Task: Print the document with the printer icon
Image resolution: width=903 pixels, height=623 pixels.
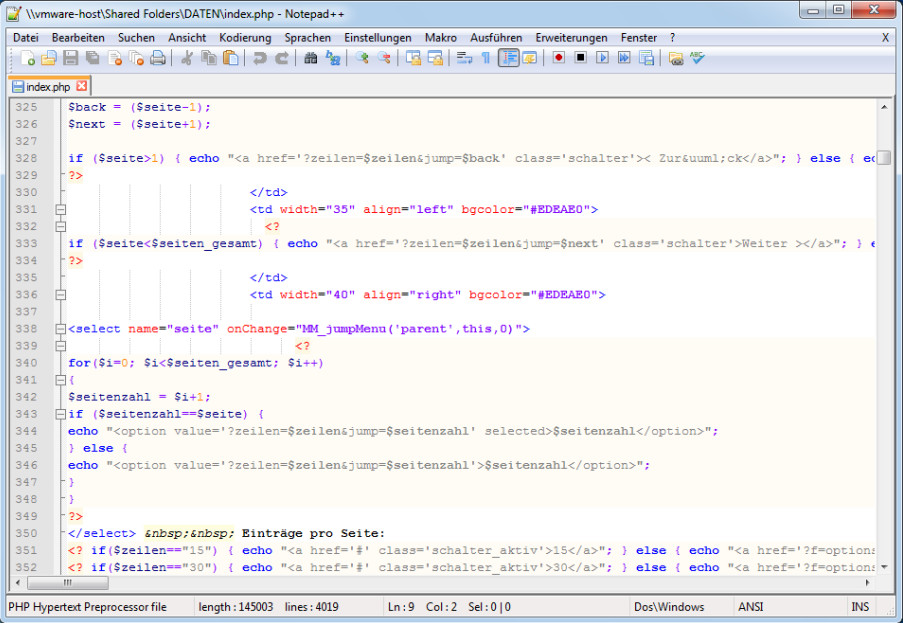Action: pos(158,58)
